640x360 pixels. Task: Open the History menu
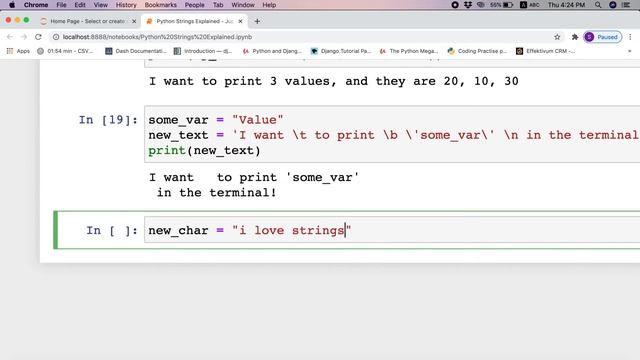126,5
